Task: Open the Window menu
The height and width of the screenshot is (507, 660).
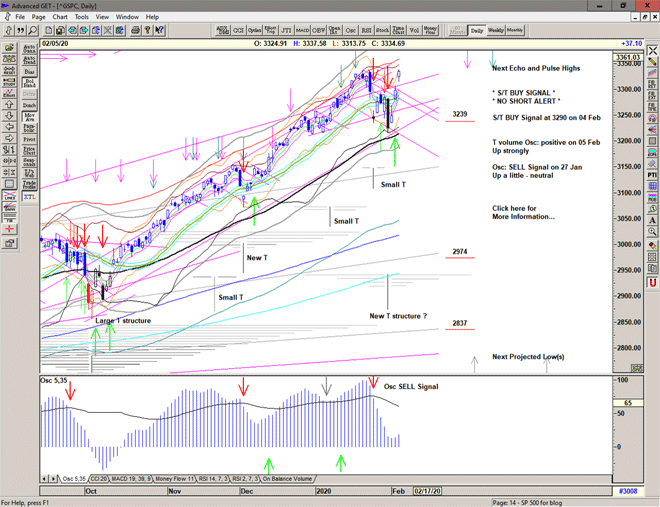Action: point(127,17)
